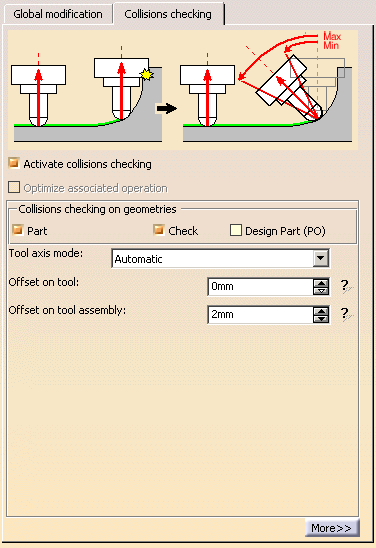Uncheck the Part geometry checkbox

pos(17,230)
